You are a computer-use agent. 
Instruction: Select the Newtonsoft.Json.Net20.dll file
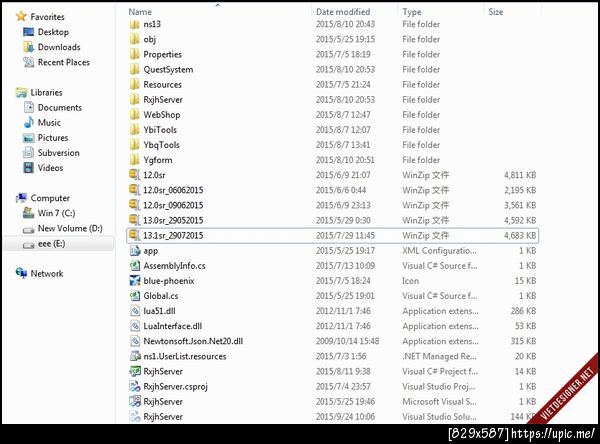pyautogui.click(x=193, y=341)
